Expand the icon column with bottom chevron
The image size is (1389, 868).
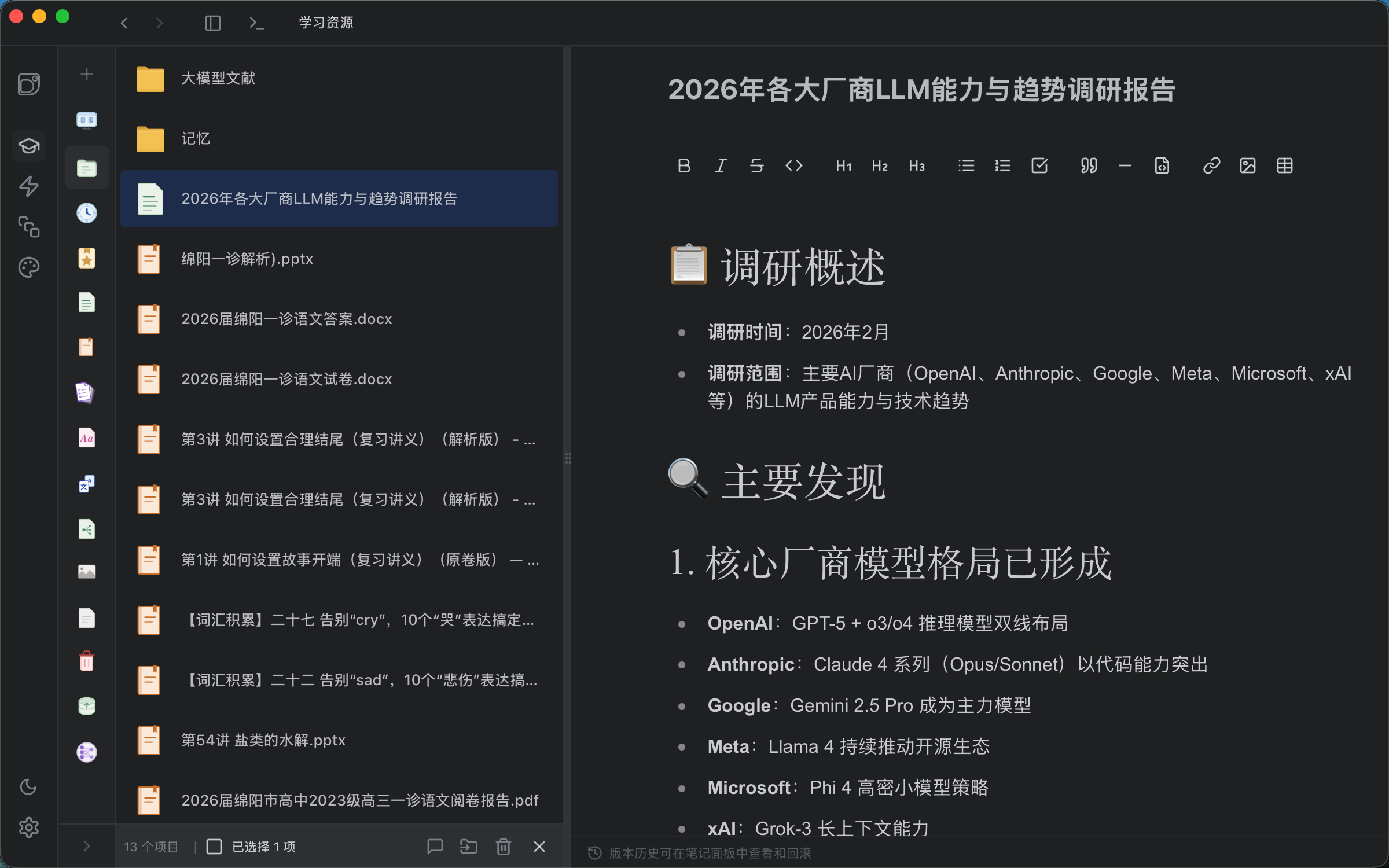(87, 846)
